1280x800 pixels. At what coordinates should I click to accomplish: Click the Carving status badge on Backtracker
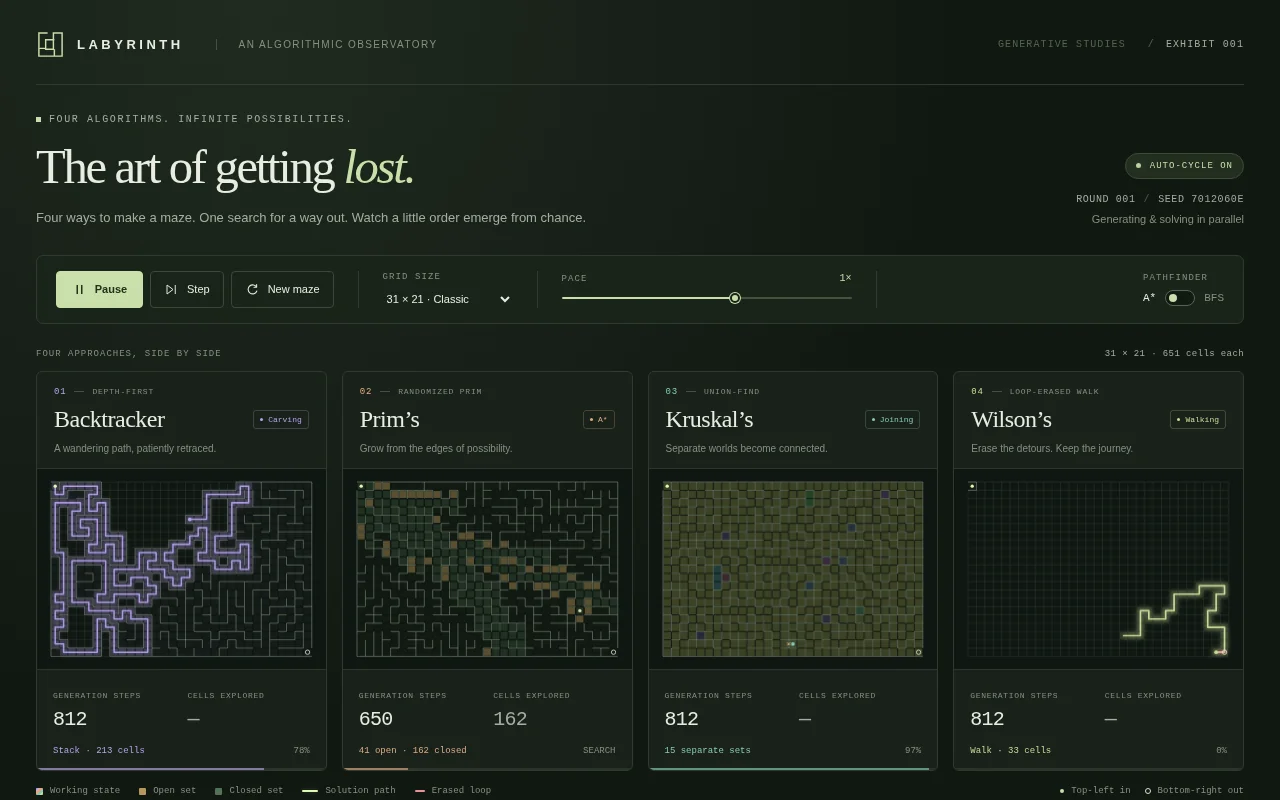point(281,419)
